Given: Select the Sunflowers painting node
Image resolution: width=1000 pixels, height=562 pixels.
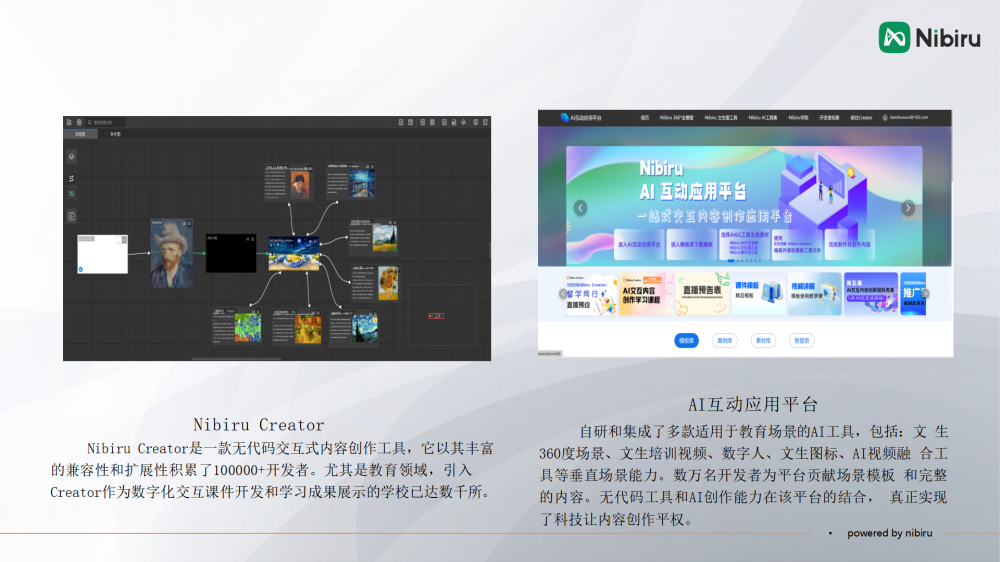Looking at the screenshot, I should pyautogui.click(x=376, y=283).
